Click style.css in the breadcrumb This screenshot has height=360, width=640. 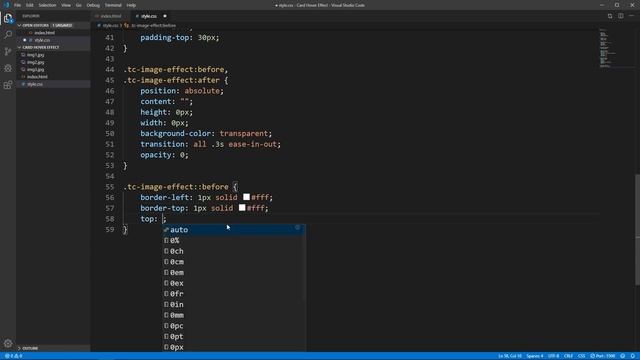[110, 25]
